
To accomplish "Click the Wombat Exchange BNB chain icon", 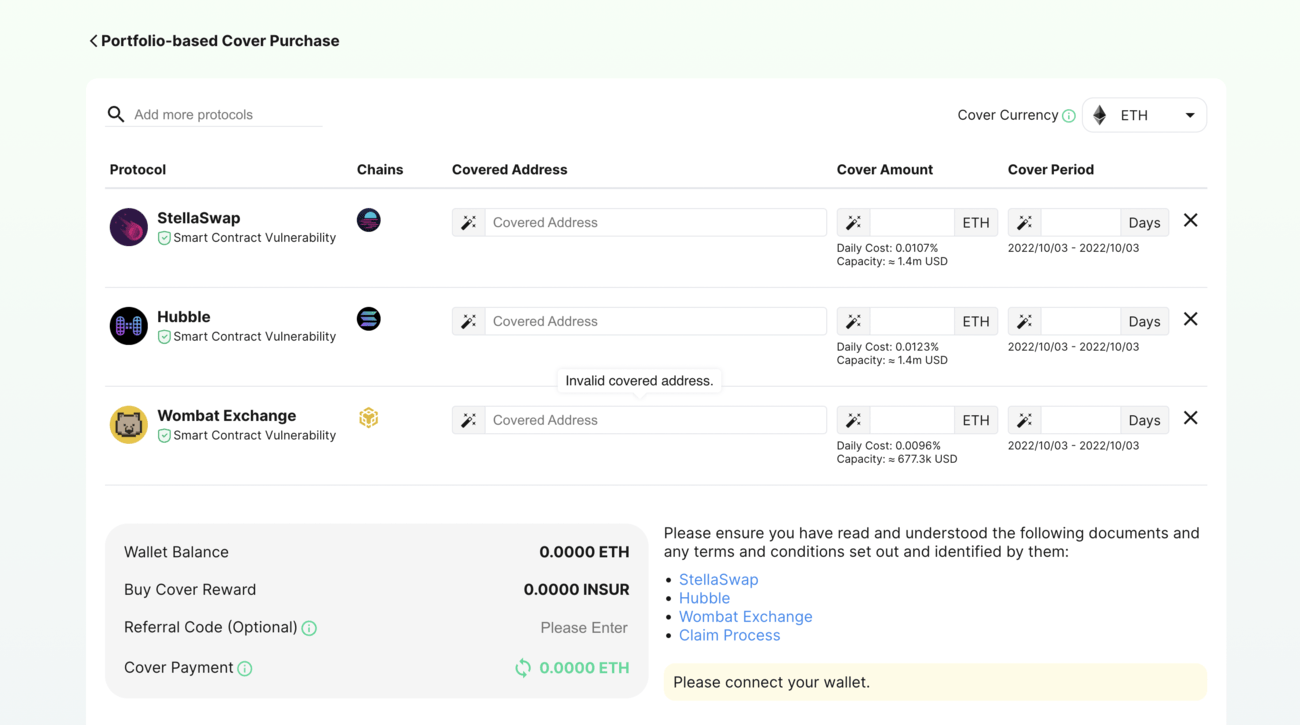I will [369, 418].
